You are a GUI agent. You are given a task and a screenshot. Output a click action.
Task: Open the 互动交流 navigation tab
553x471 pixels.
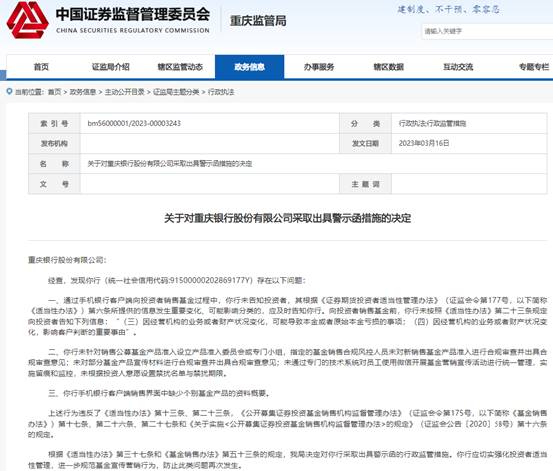pos(458,67)
